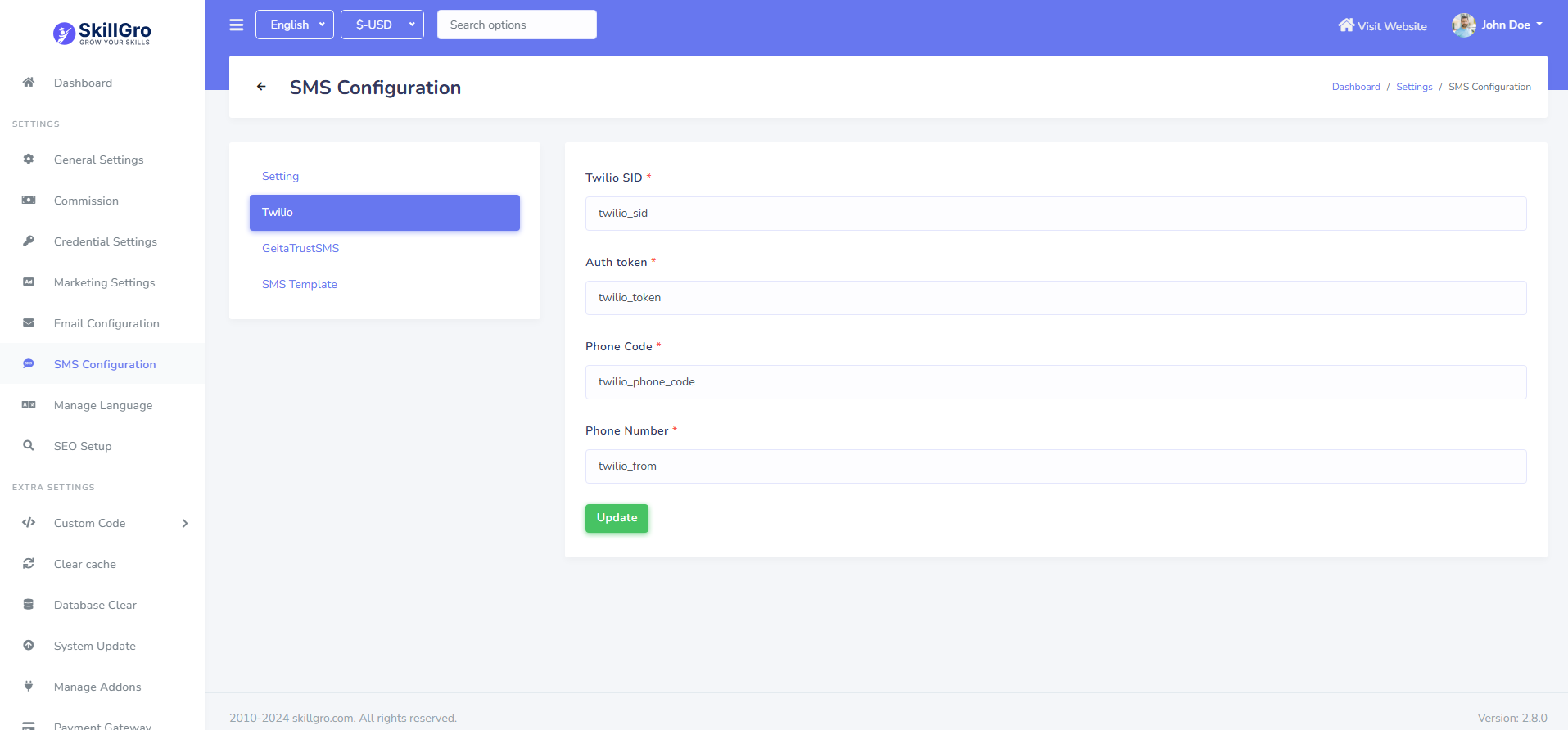Switch to the GeitaTrustSMS tab
Viewport: 1568px width, 730px height.
[300, 248]
